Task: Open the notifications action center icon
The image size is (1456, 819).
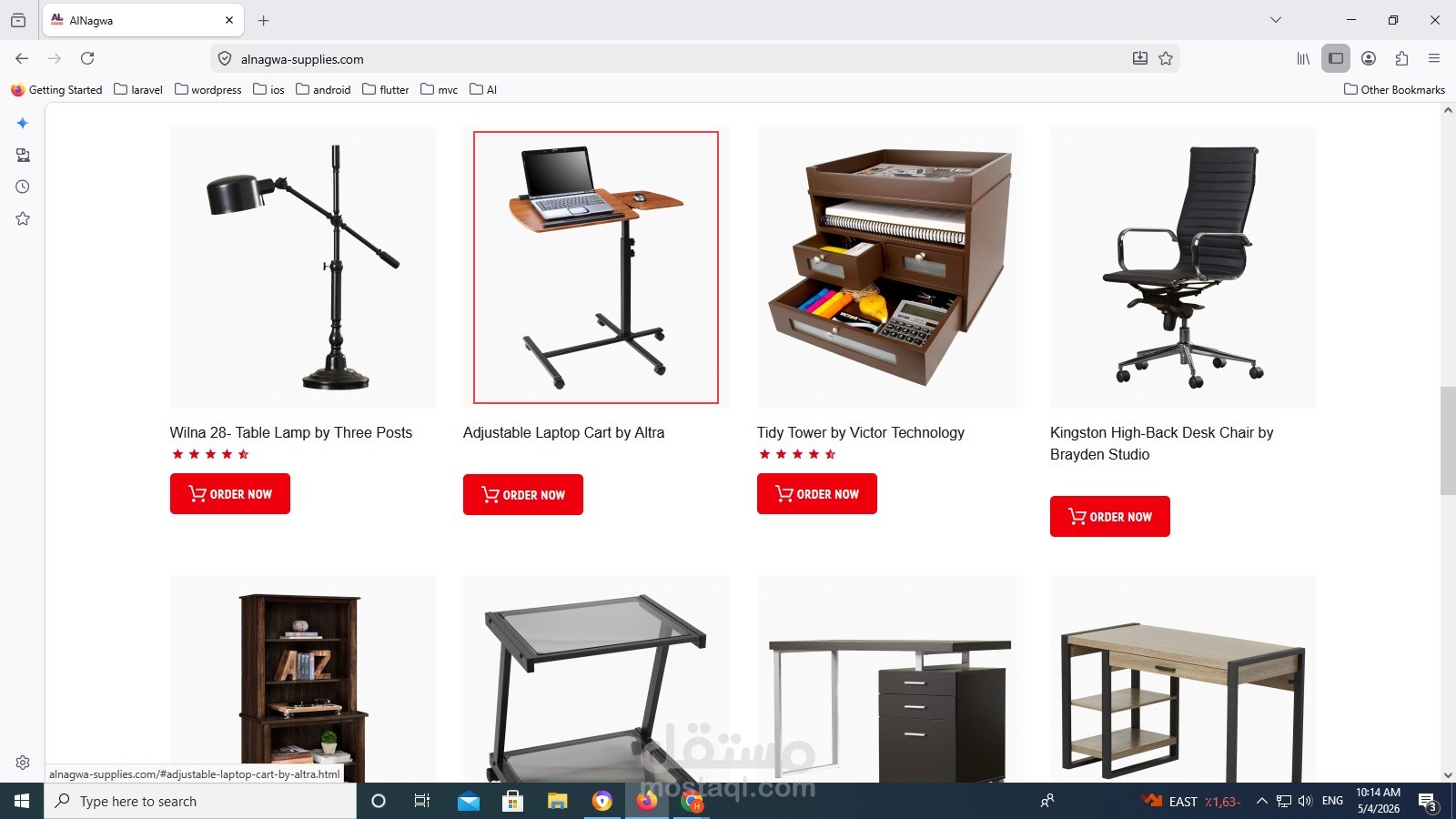Action: point(1429,801)
